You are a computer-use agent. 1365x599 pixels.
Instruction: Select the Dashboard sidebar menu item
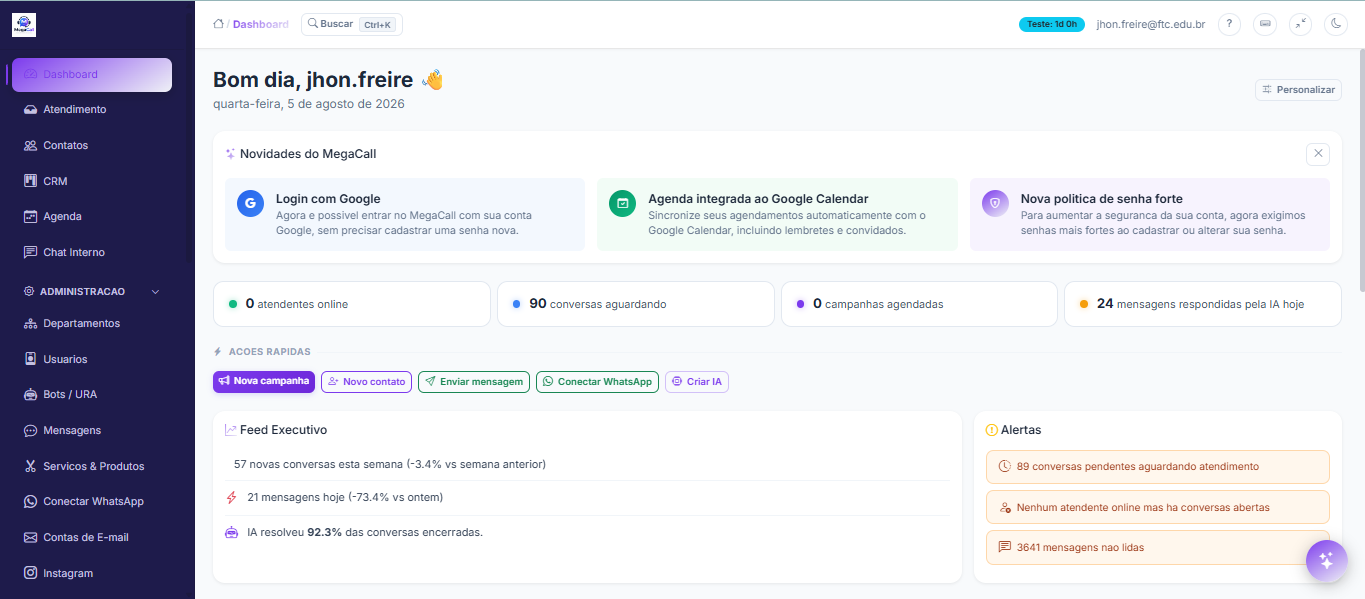tap(92, 75)
